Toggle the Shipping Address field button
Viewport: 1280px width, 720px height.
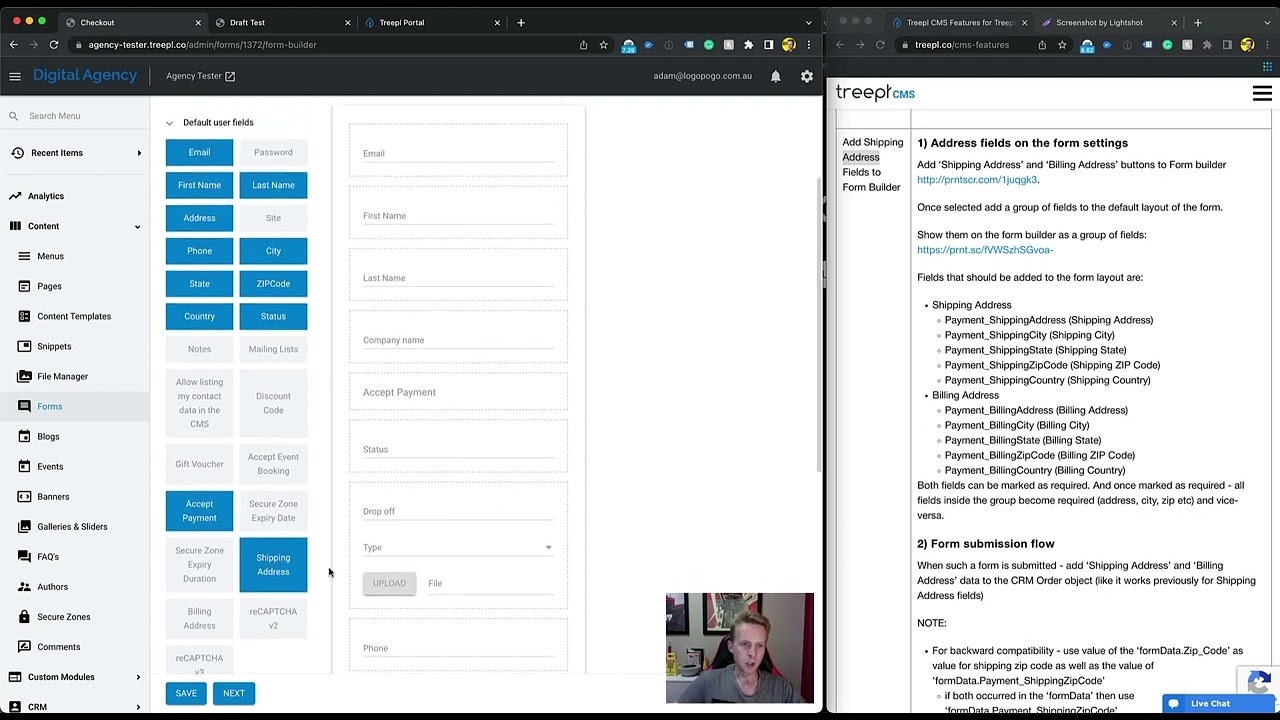click(273, 565)
